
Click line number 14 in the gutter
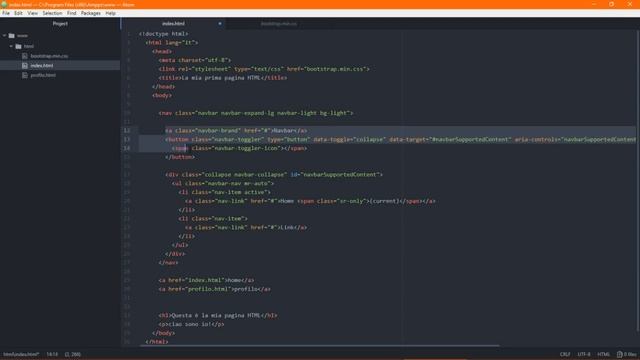coord(127,148)
